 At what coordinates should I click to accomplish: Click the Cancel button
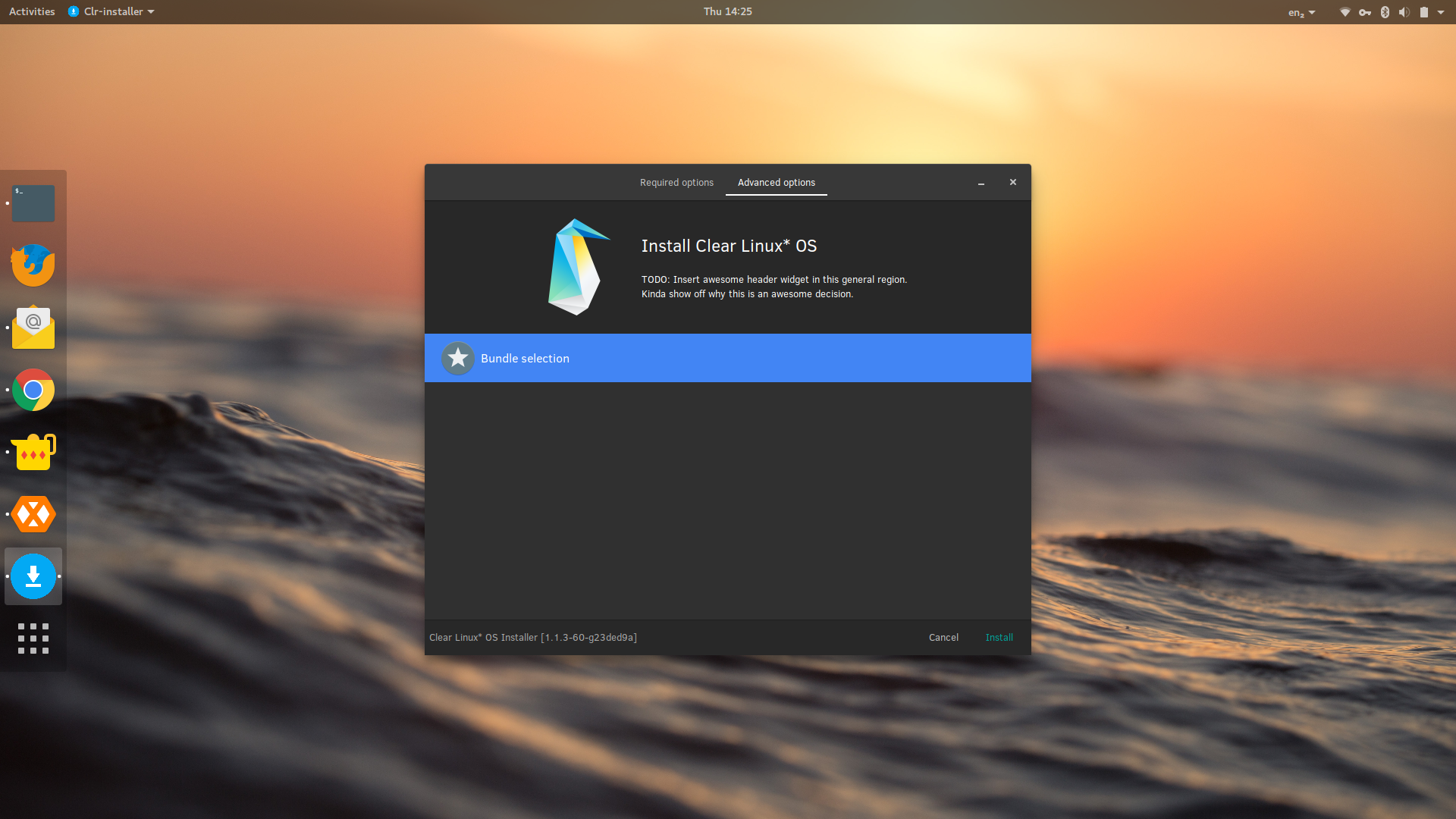tap(943, 638)
